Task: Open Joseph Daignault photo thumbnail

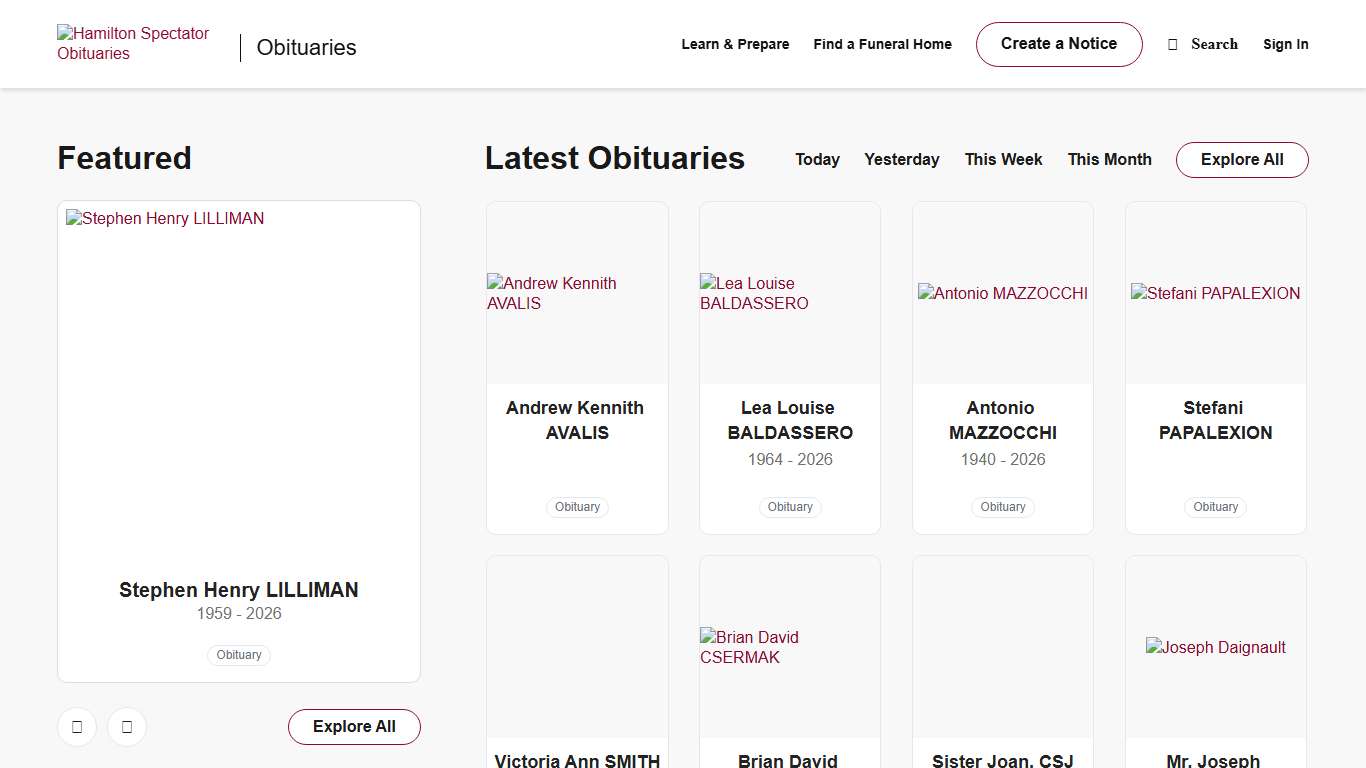Action: [x=1215, y=647]
